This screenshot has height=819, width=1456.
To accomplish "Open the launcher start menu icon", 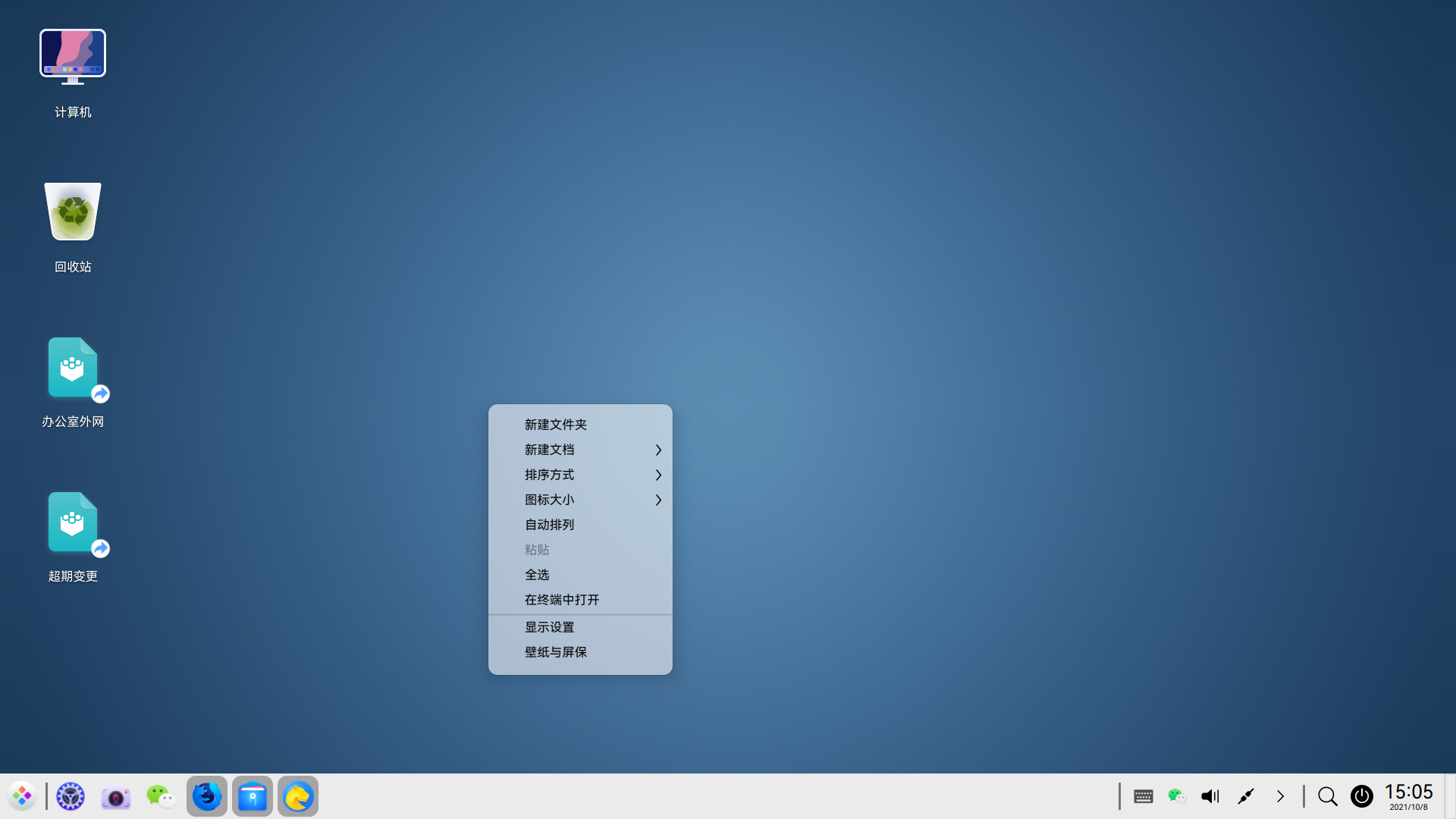I will (22, 796).
